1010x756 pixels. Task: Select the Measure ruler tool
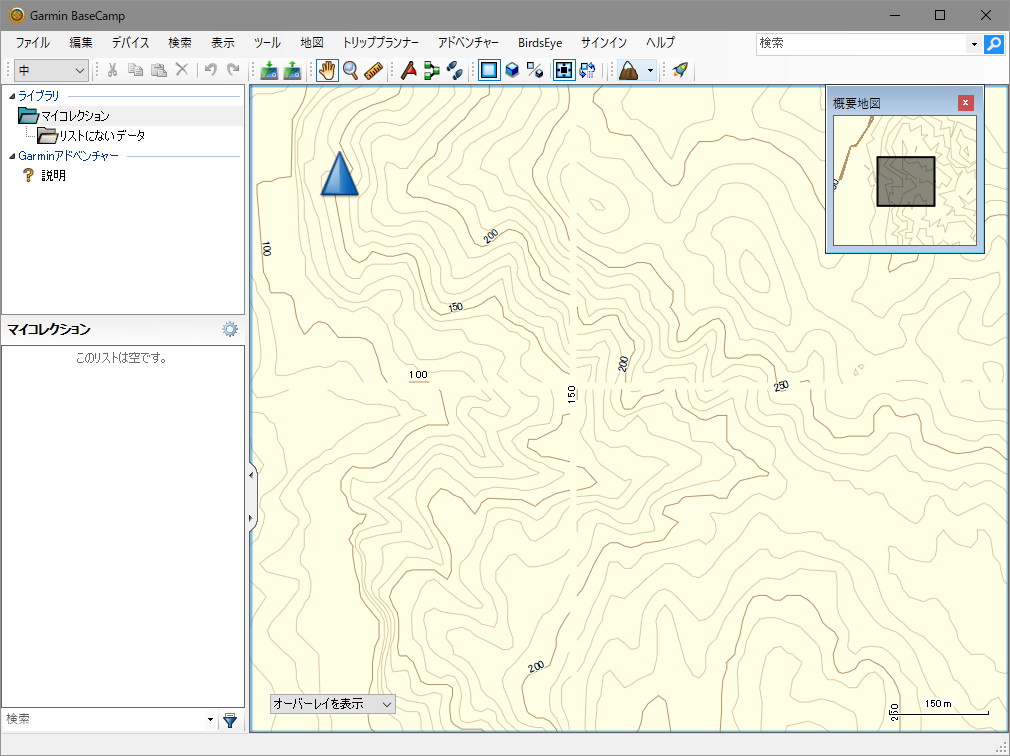pos(374,70)
